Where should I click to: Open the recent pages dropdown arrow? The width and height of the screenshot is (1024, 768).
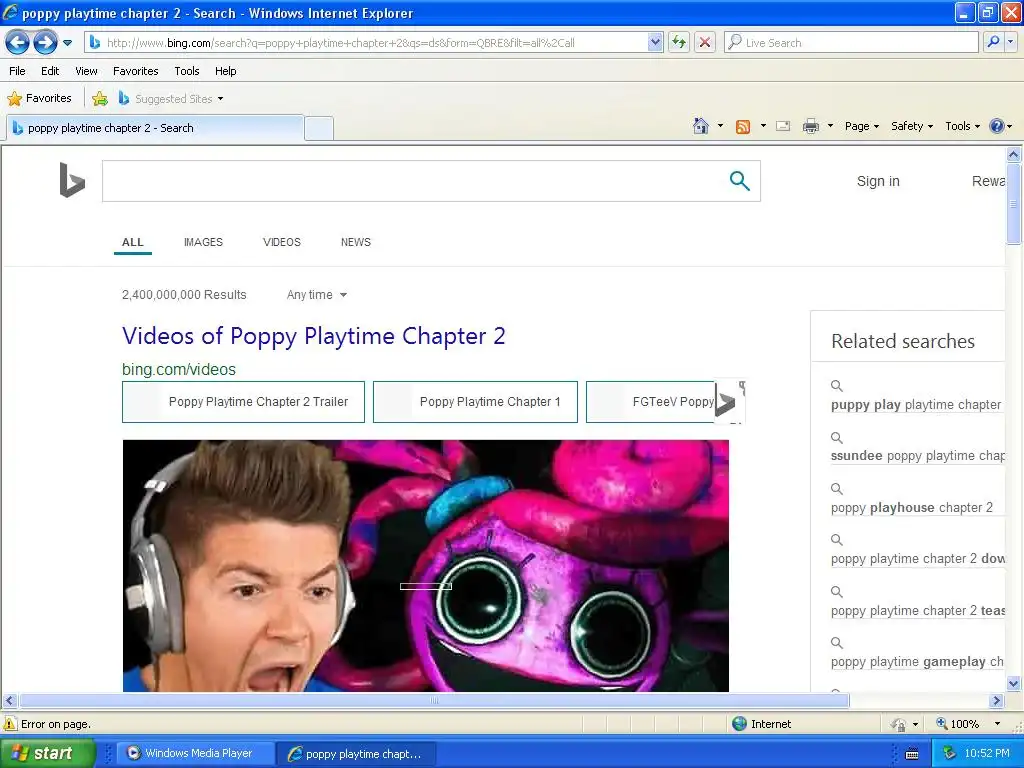(x=67, y=43)
